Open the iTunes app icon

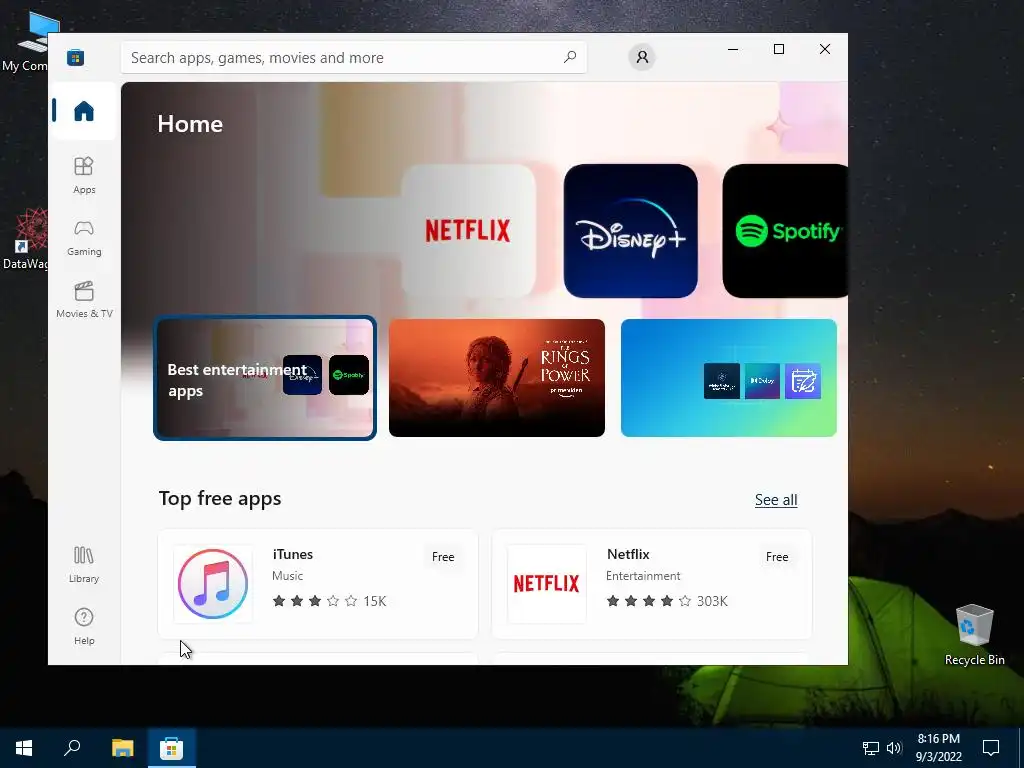pos(213,583)
